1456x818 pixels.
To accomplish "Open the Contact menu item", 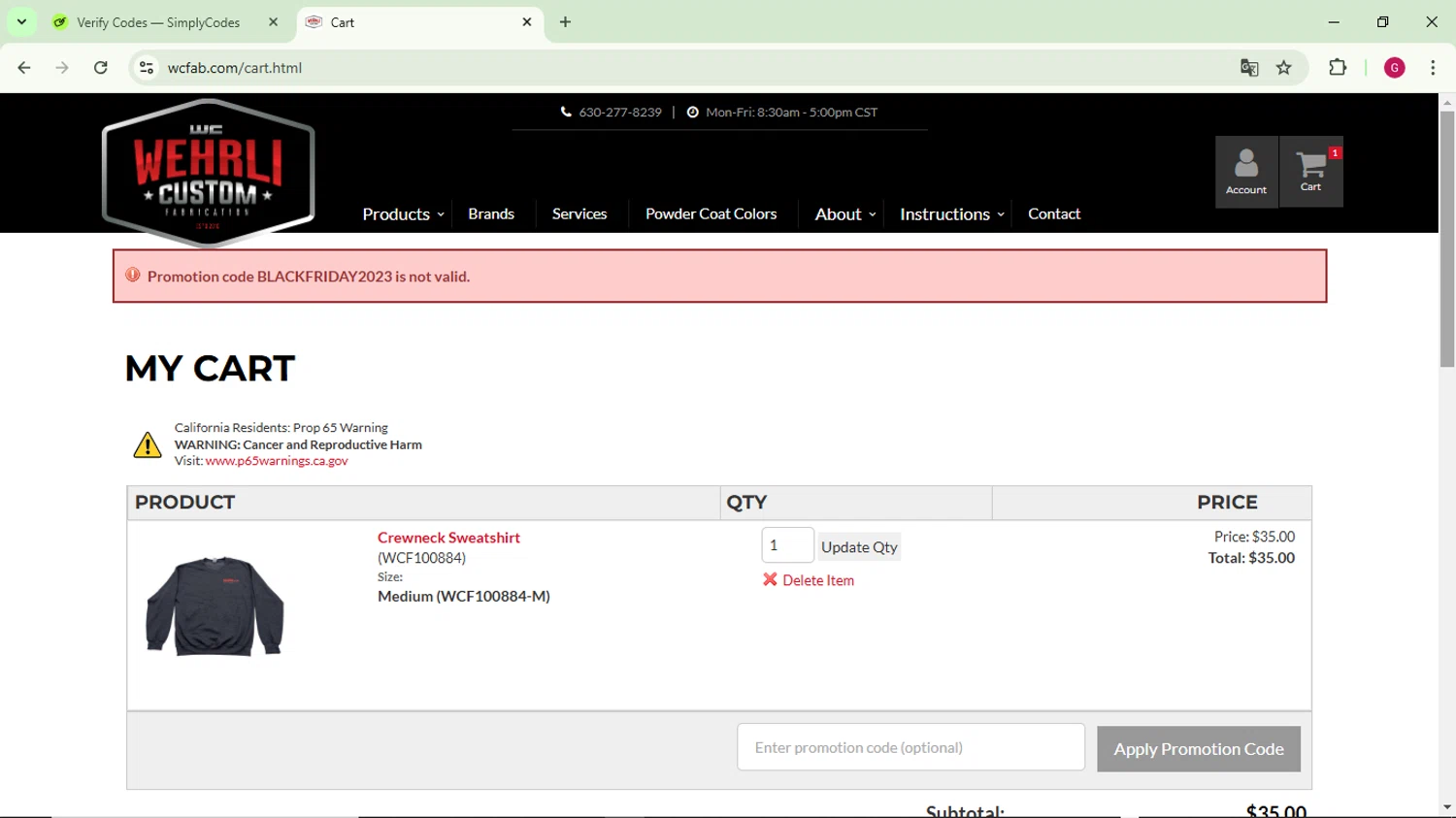I will coord(1054,214).
